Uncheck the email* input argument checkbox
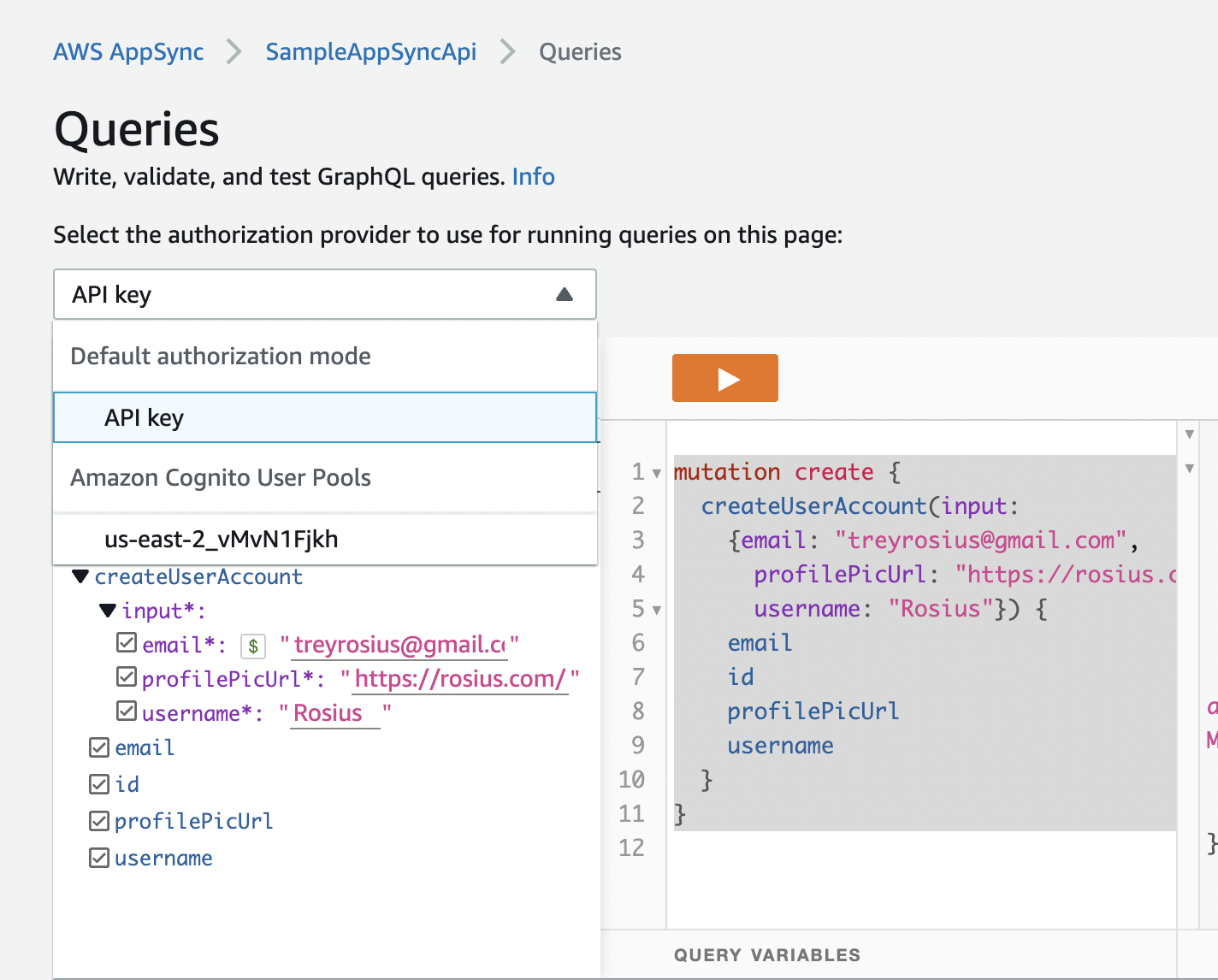Screen dimensions: 1218x980 click(x=127, y=643)
